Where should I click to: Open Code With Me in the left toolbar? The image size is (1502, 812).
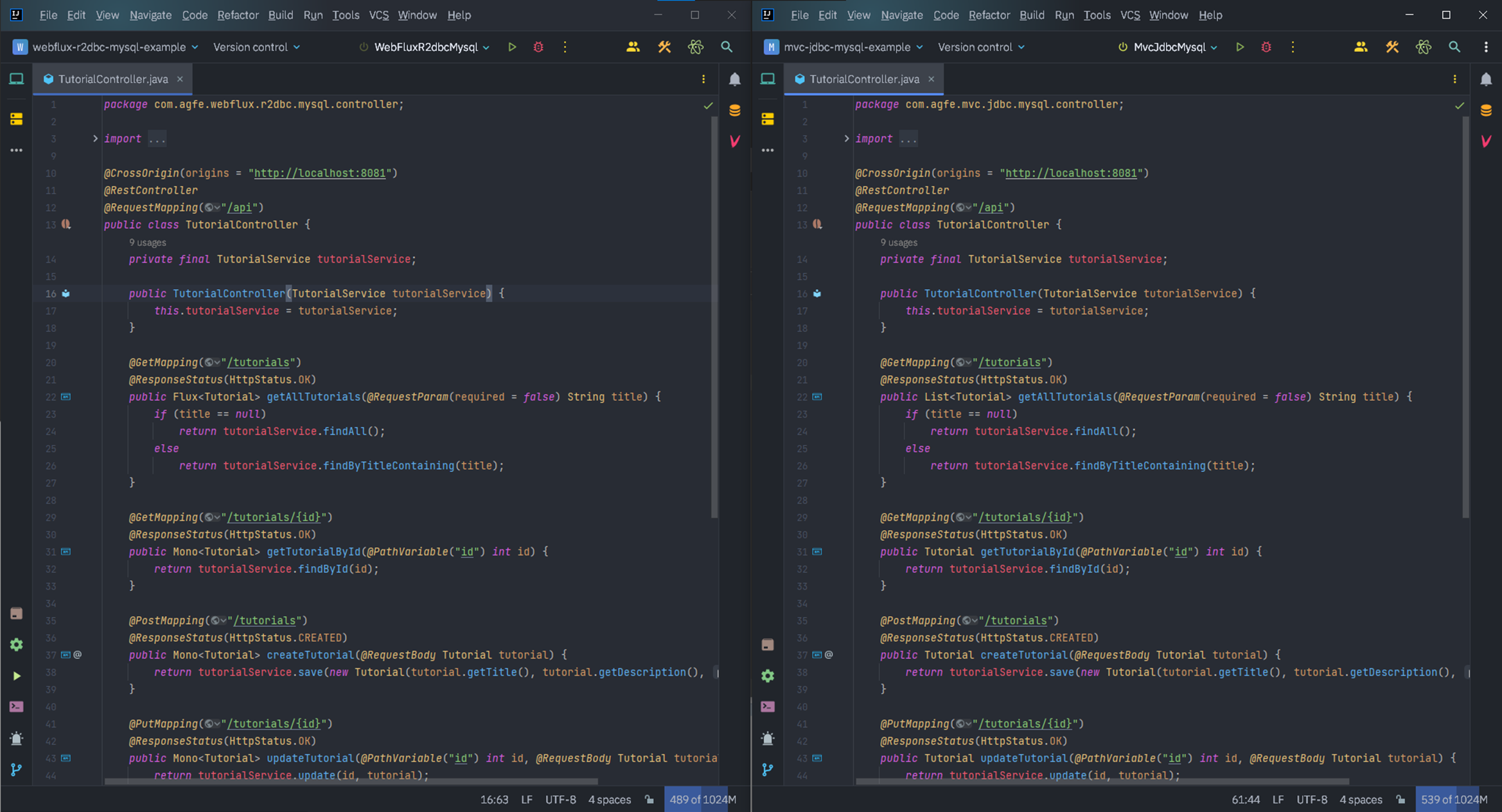coord(633,47)
